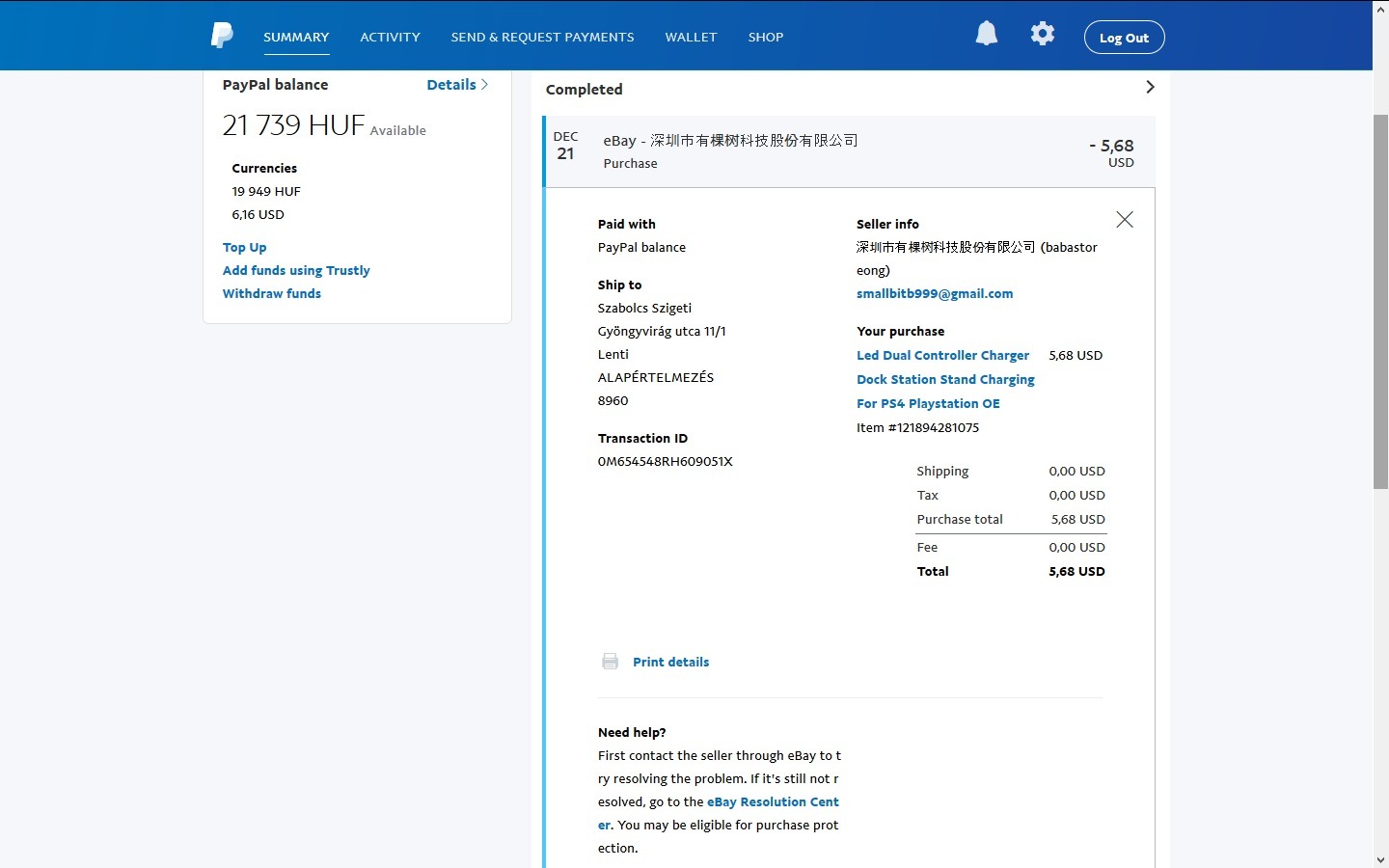Viewport: 1389px width, 868px height.
Task: Click the Print details link
Action: pyautogui.click(x=670, y=663)
